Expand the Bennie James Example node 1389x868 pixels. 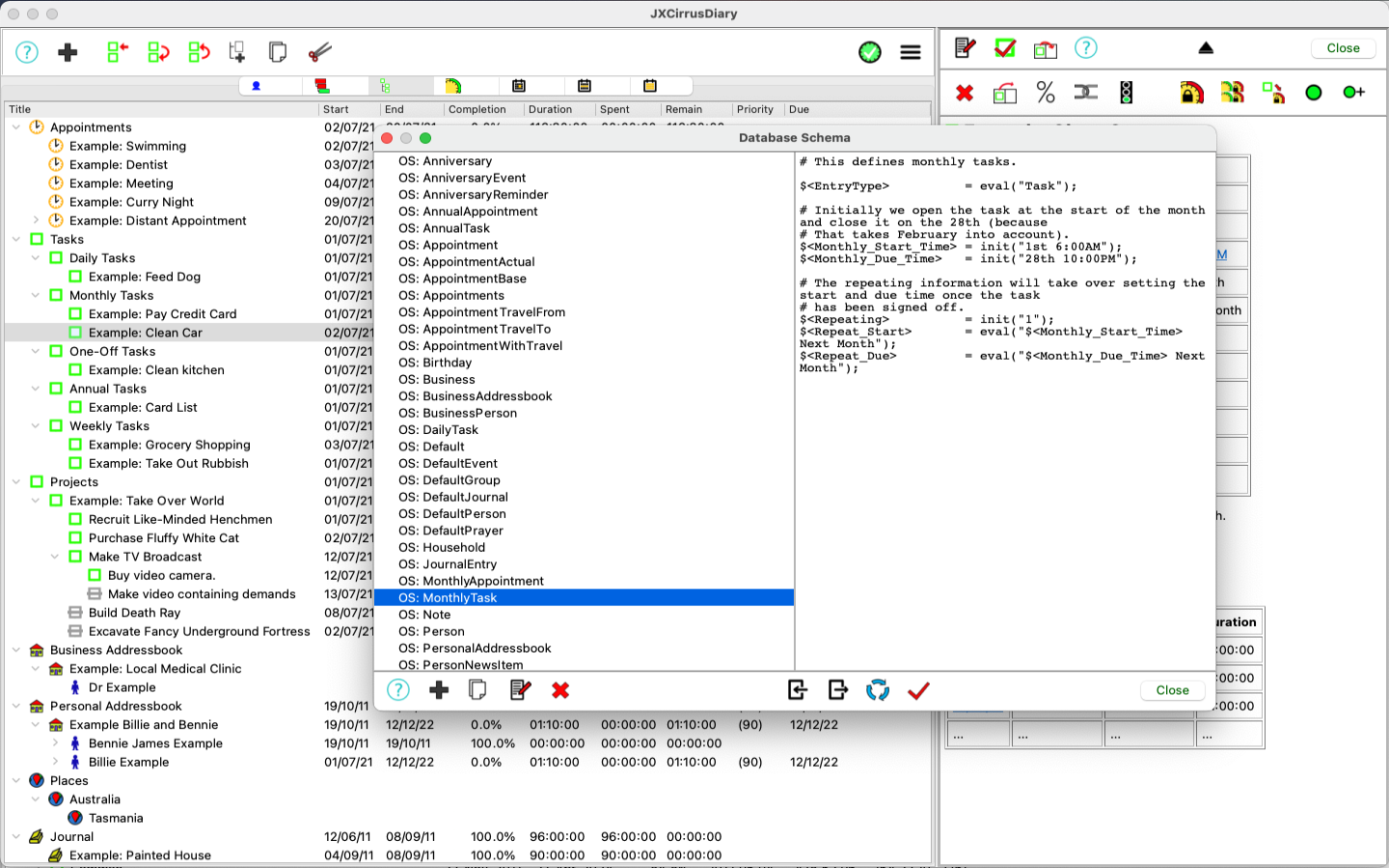click(55, 744)
